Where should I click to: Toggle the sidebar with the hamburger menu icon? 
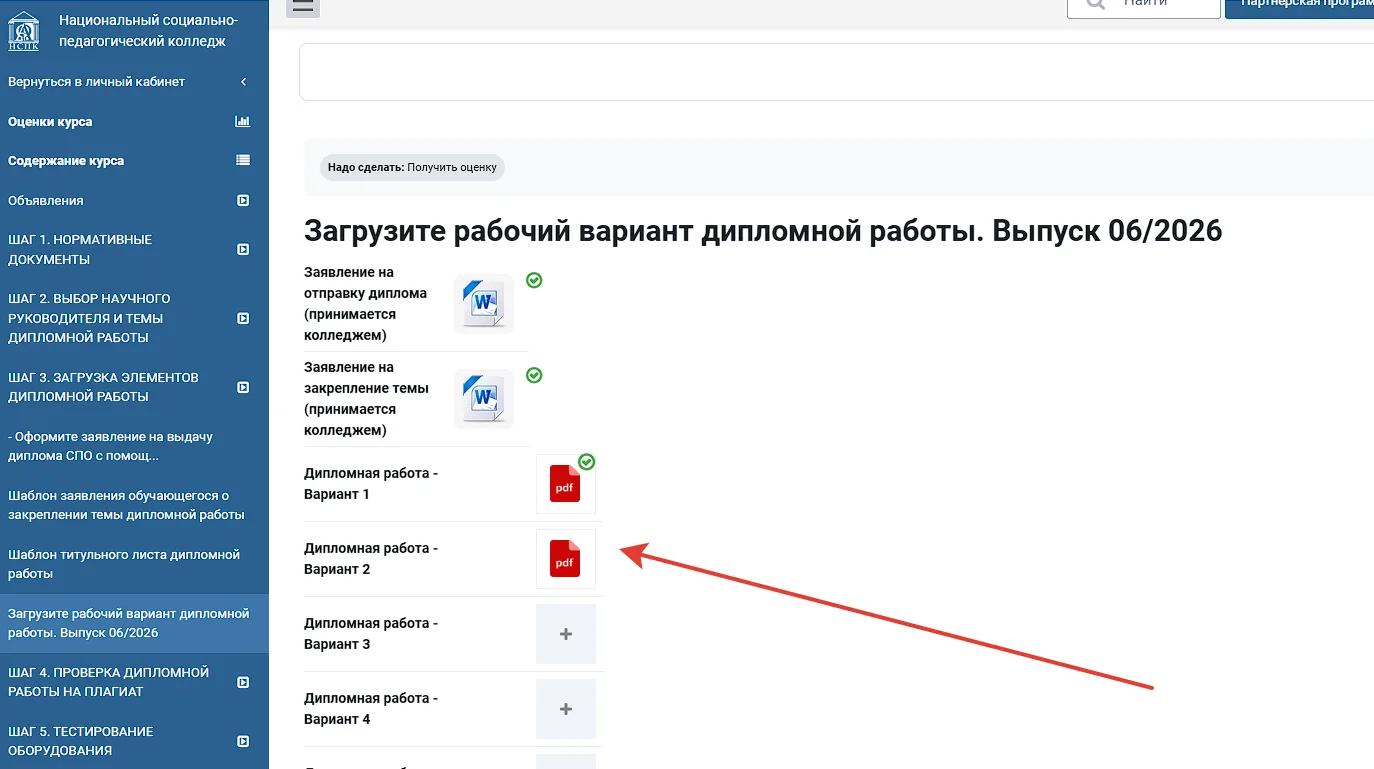tap(303, 6)
